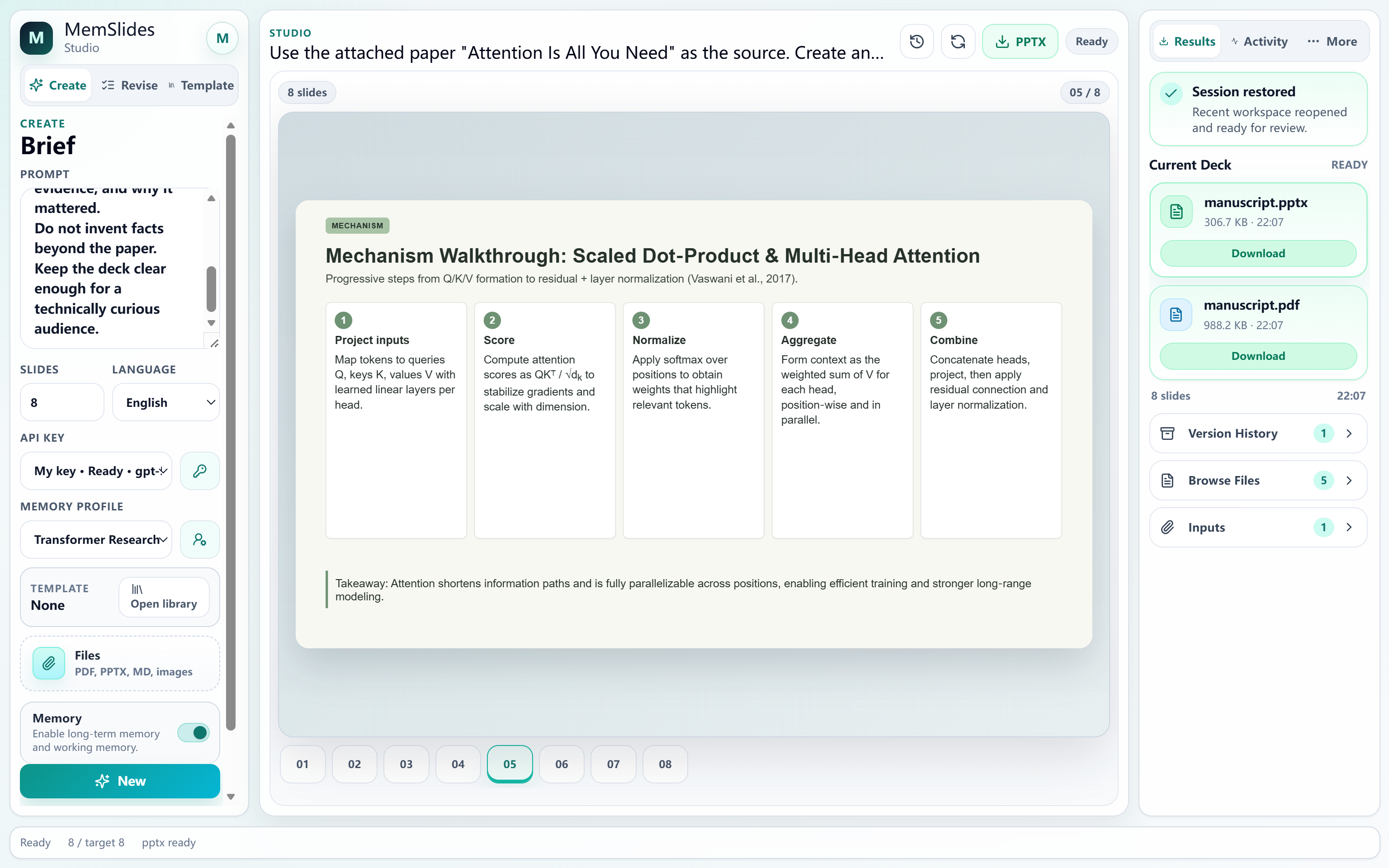Go to slide 04 thumbnail
This screenshot has height=868, width=1389.
(458, 764)
